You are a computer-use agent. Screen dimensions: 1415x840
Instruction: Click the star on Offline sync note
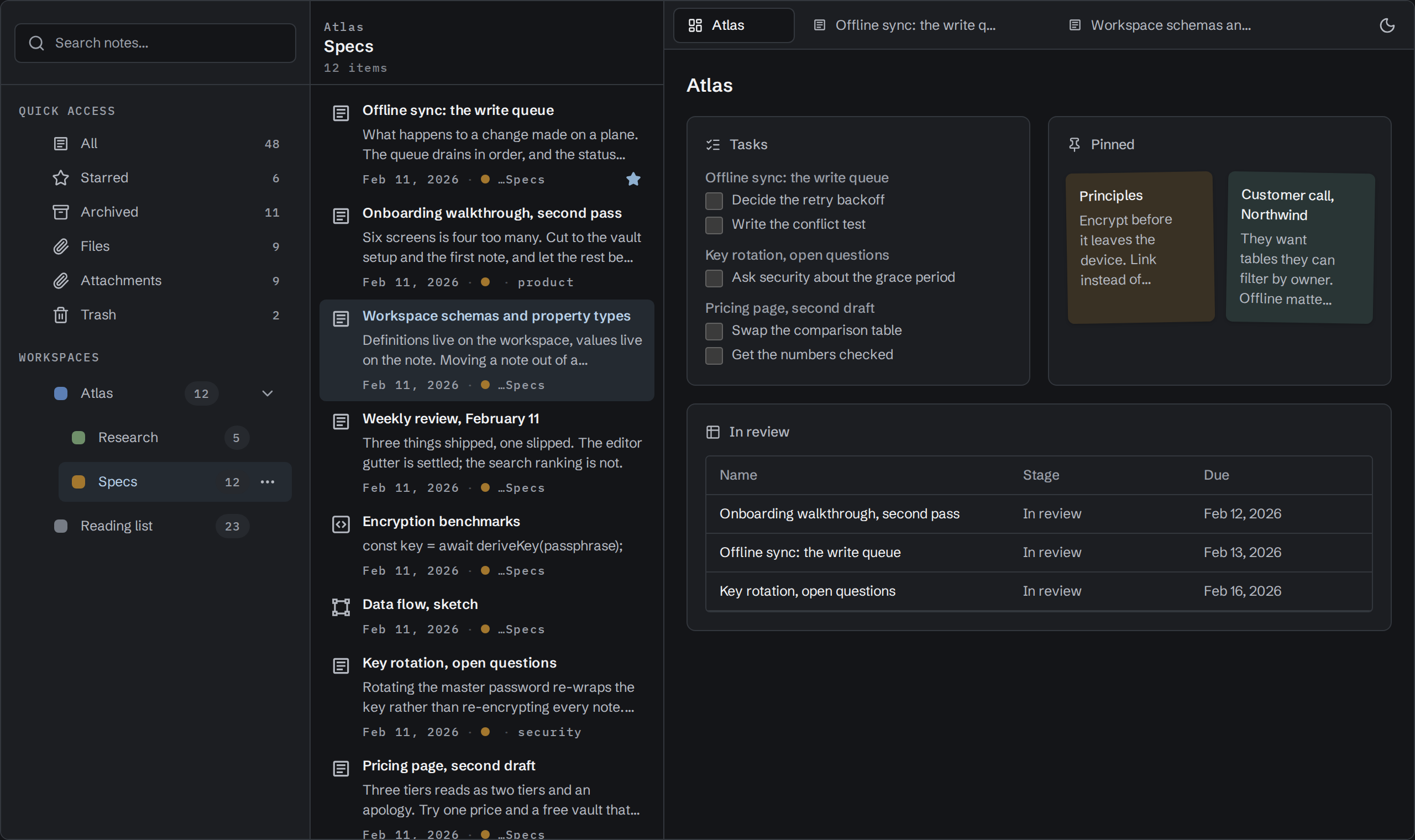633,180
